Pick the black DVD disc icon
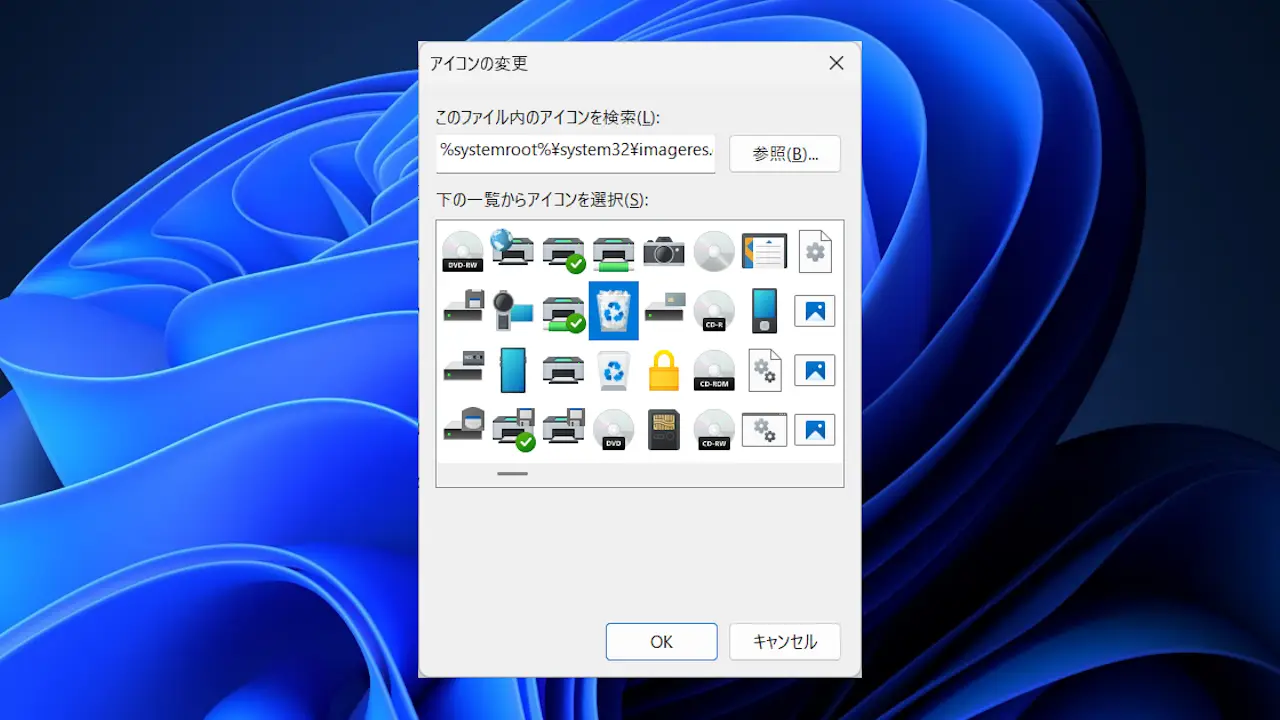1280x720 pixels. (x=614, y=430)
